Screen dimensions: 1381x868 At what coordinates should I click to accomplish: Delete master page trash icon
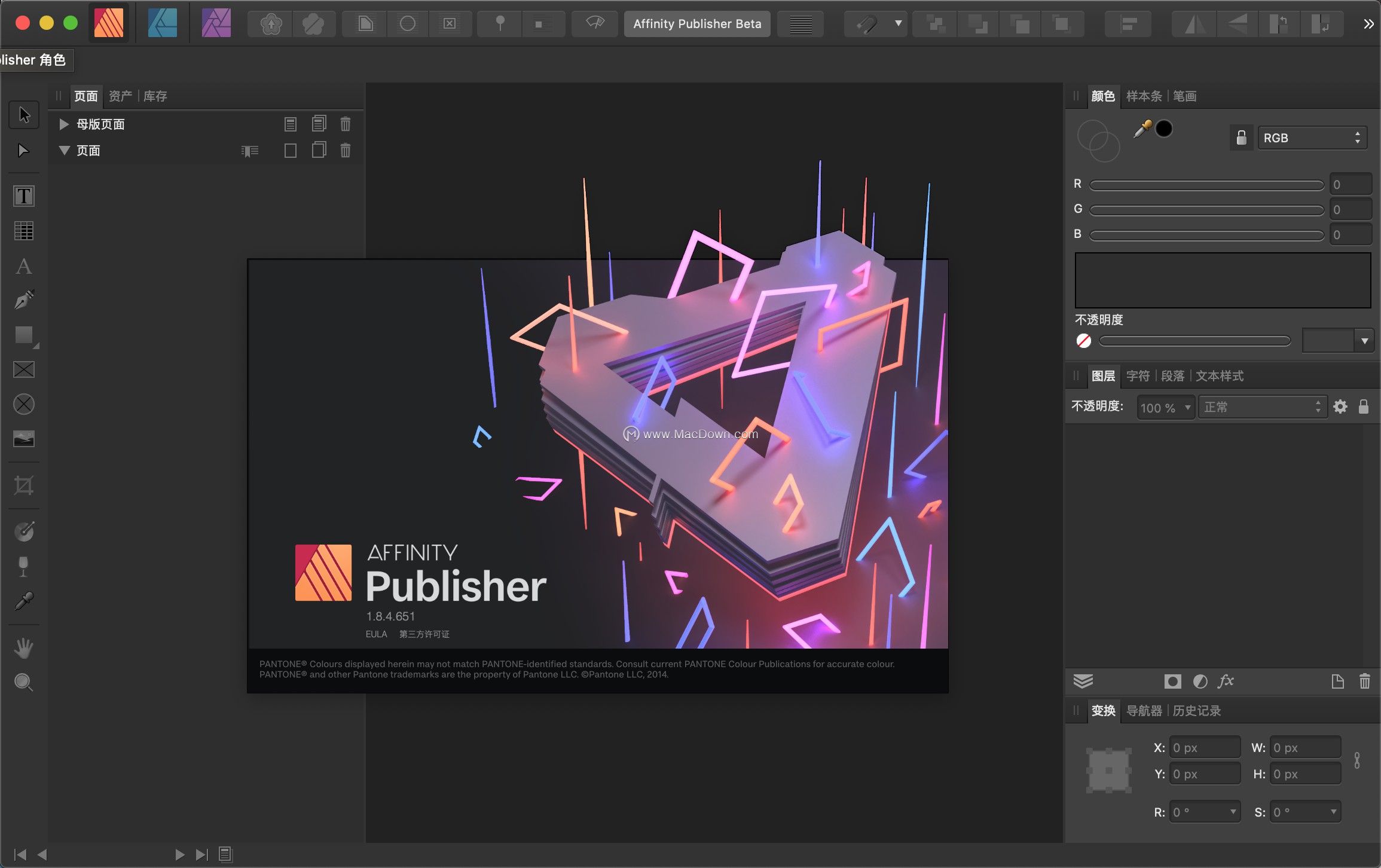(346, 124)
